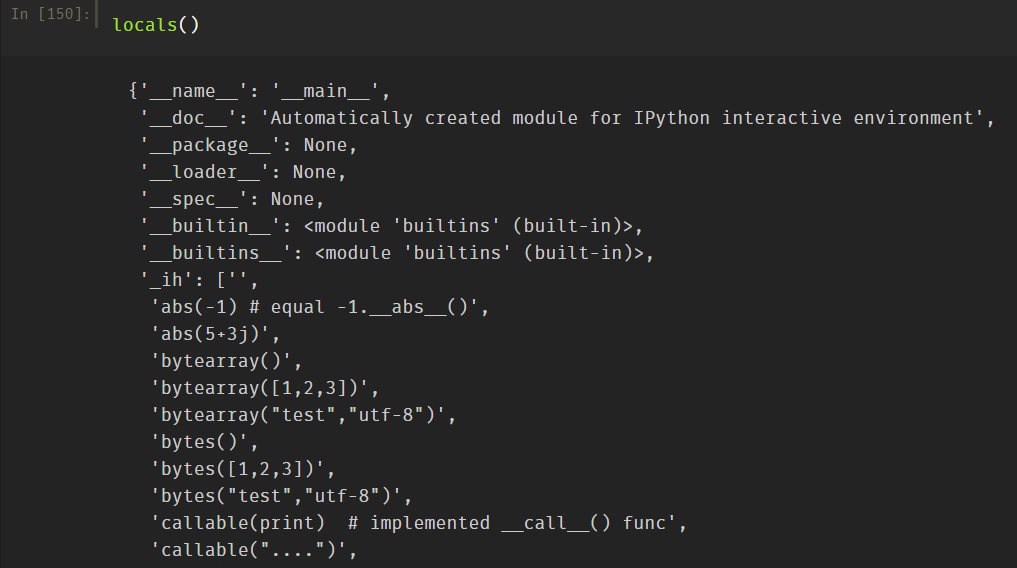Click the '__builtins__' module output line
Viewport: 1017px width, 568px height.
(396, 253)
